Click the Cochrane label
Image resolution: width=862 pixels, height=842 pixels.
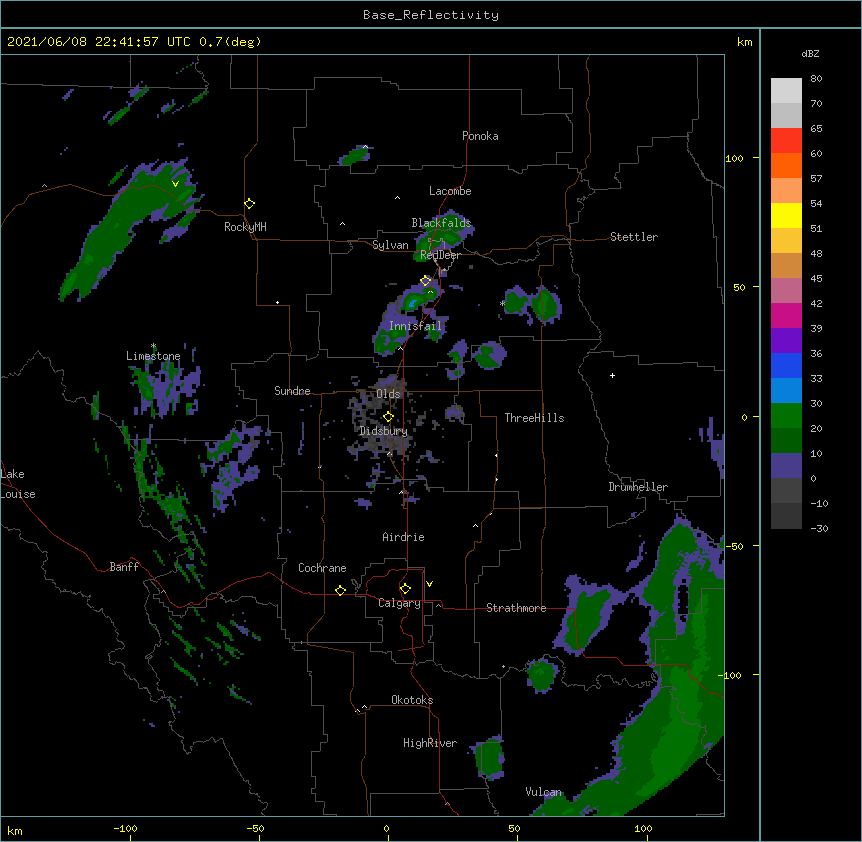[322, 568]
